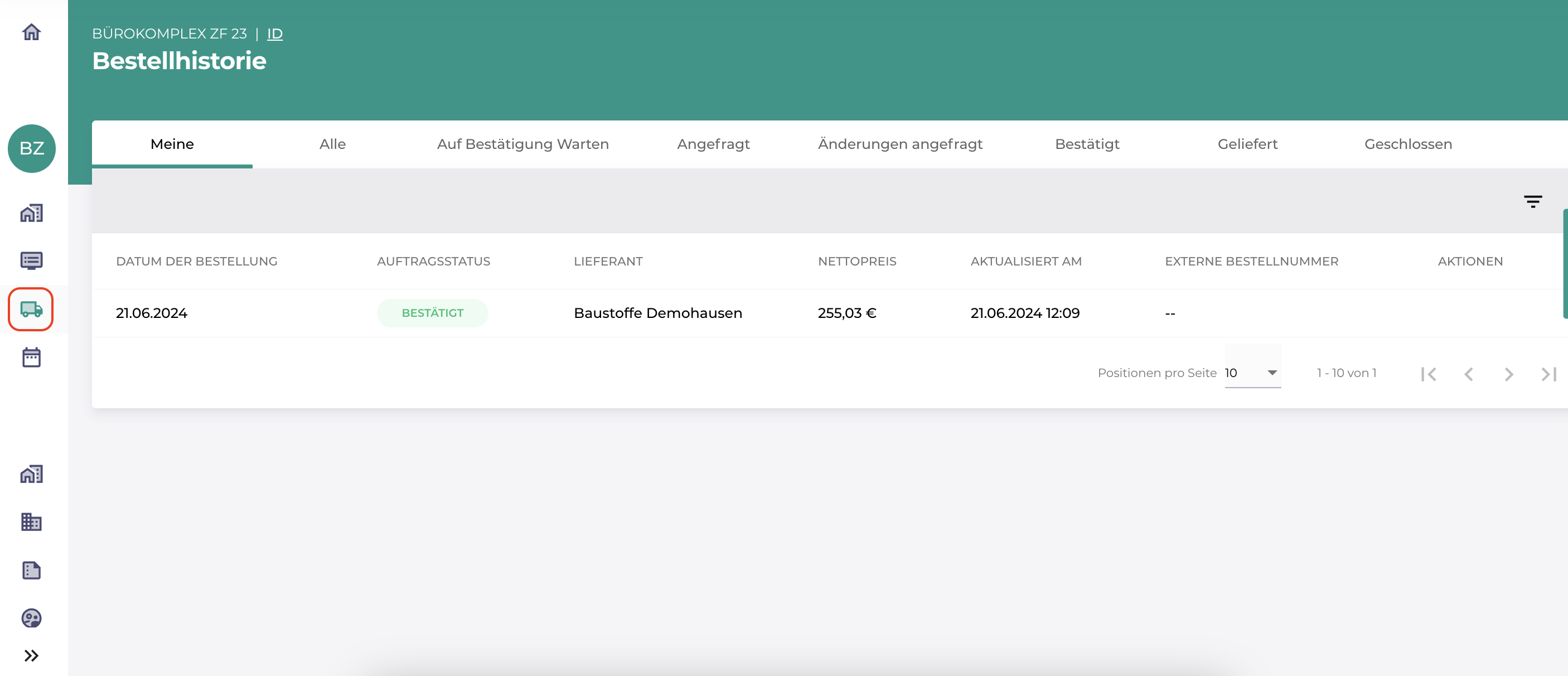Screen dimensions: 1568x676
Task: Open the monitor list sidebar icon
Action: [31, 260]
